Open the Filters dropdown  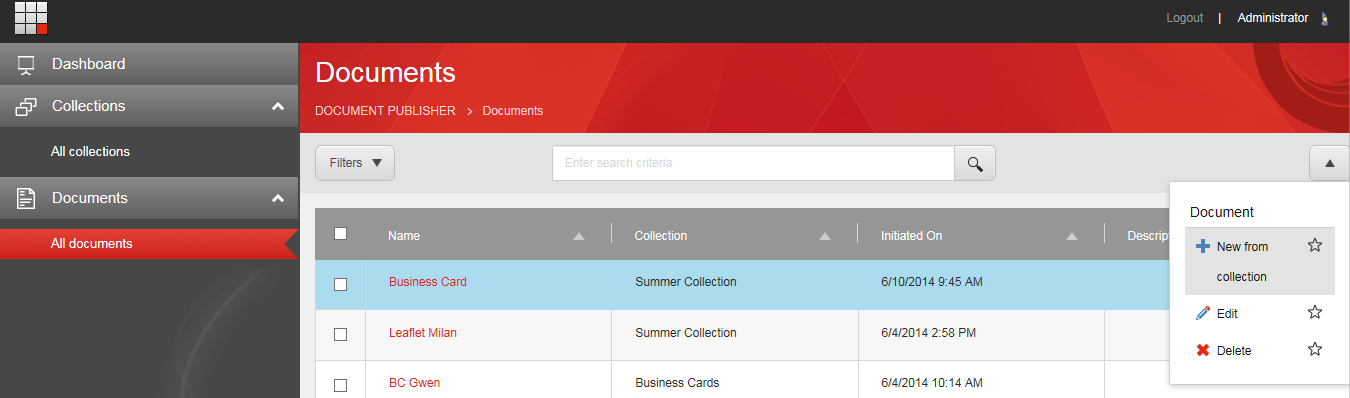pos(355,163)
